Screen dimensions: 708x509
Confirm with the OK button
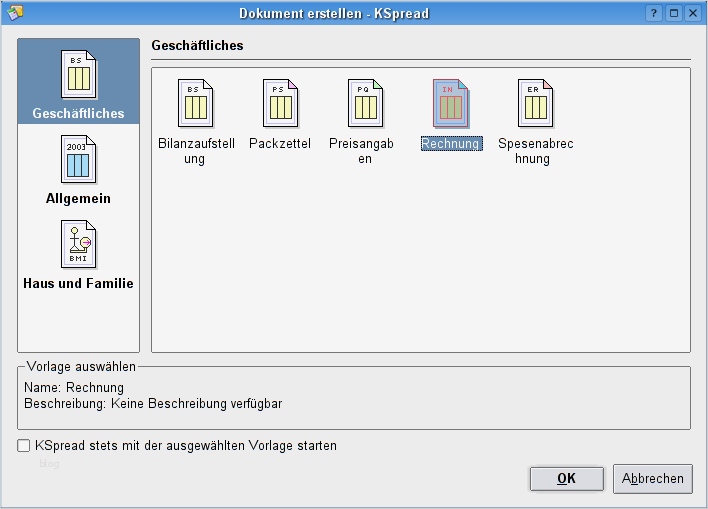567,478
